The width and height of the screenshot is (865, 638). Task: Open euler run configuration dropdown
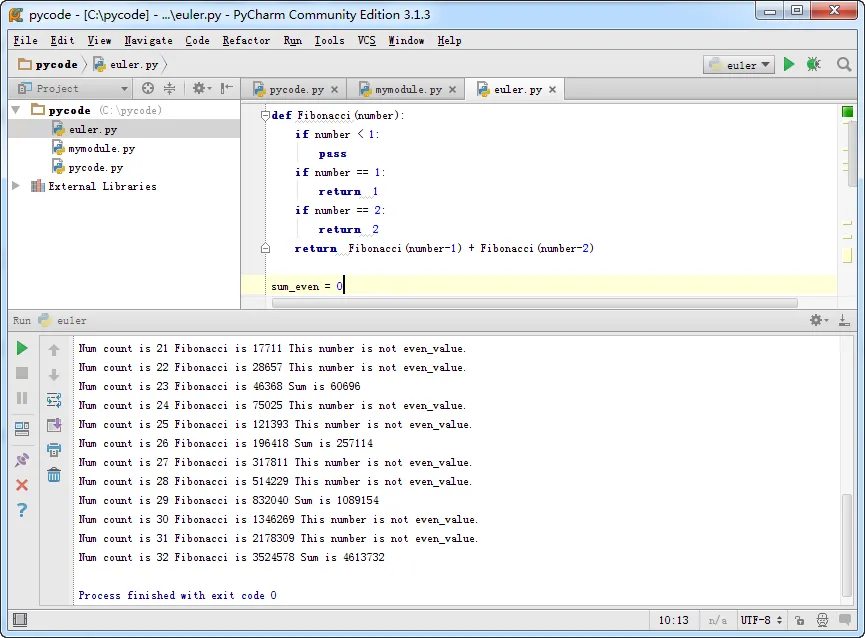click(739, 65)
